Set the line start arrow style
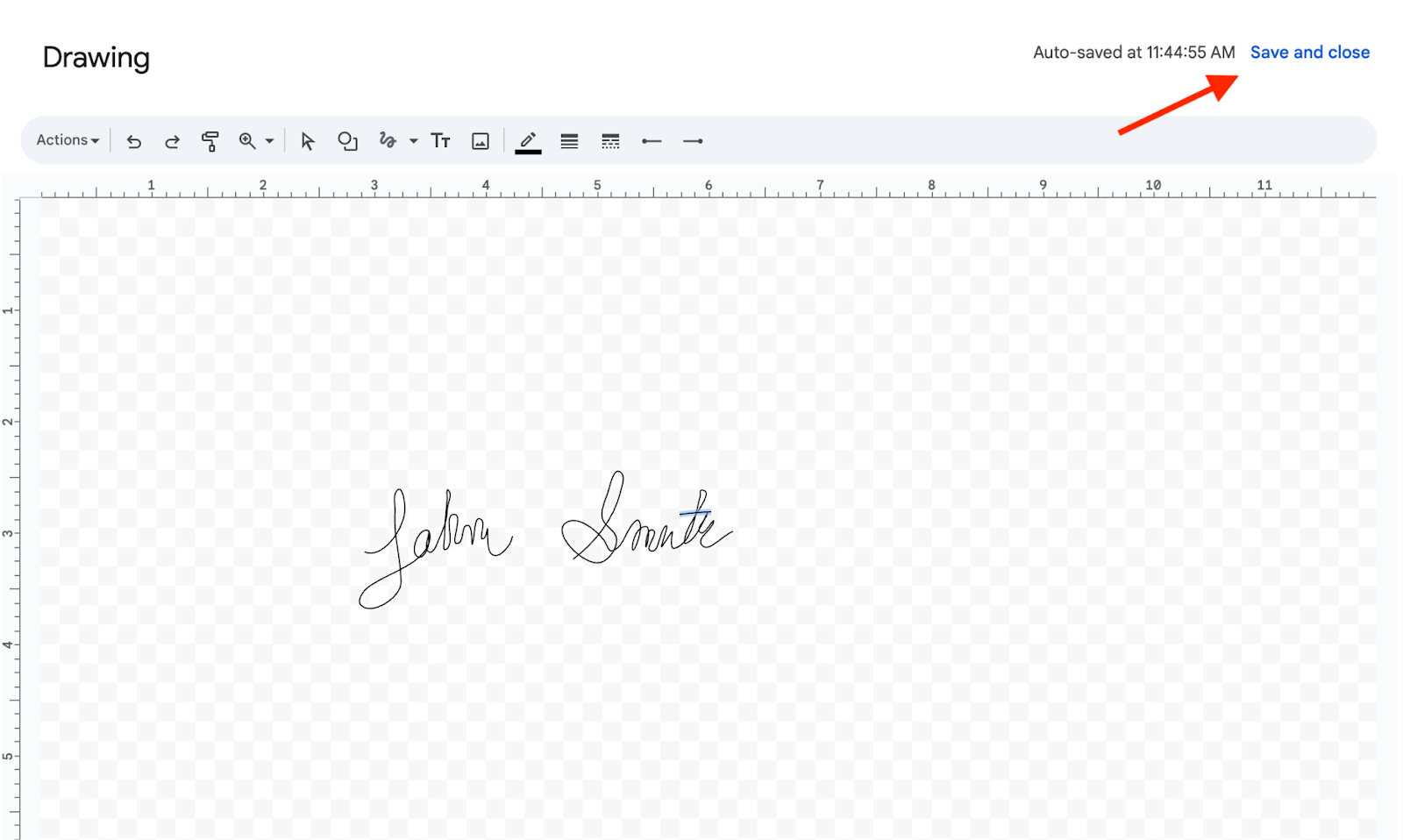The image size is (1403, 840). point(652,141)
